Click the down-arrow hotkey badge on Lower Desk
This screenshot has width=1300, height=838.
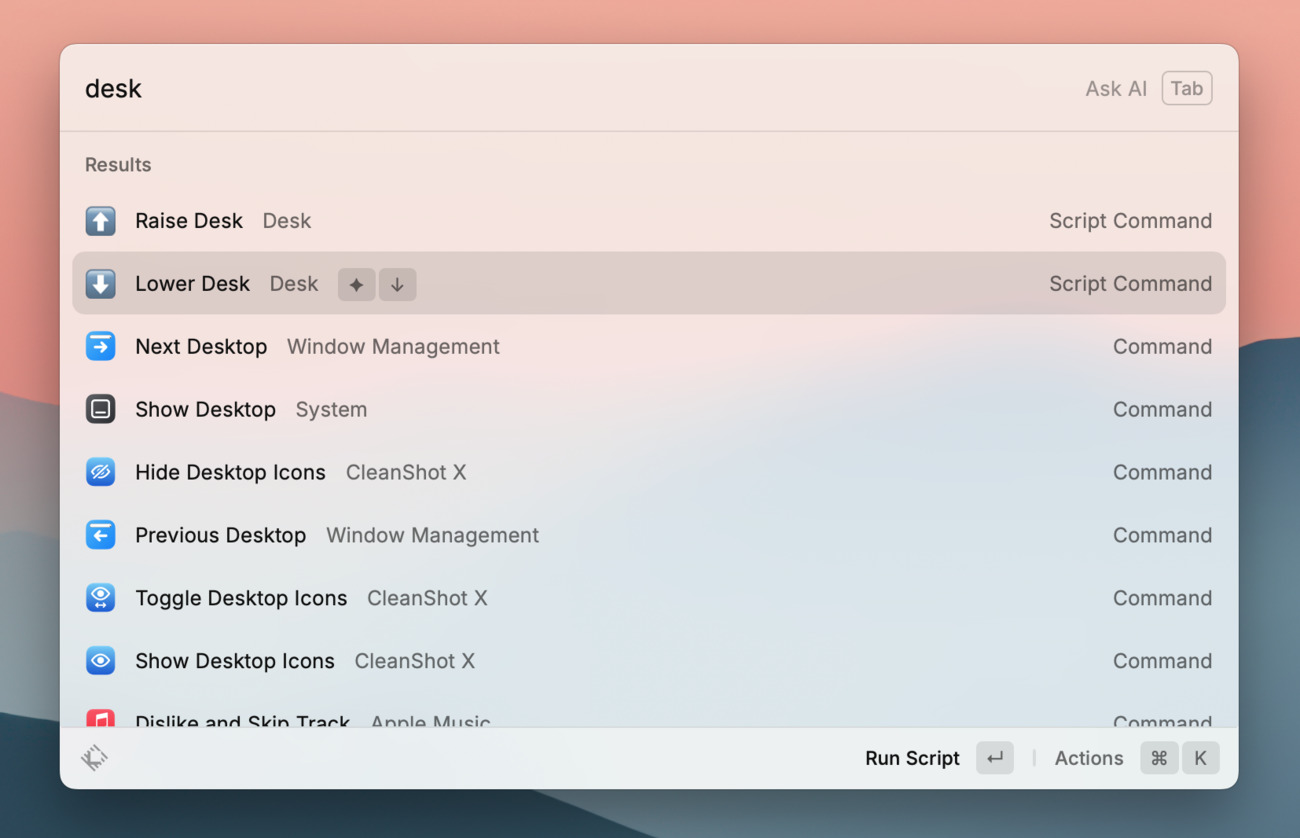(x=397, y=284)
